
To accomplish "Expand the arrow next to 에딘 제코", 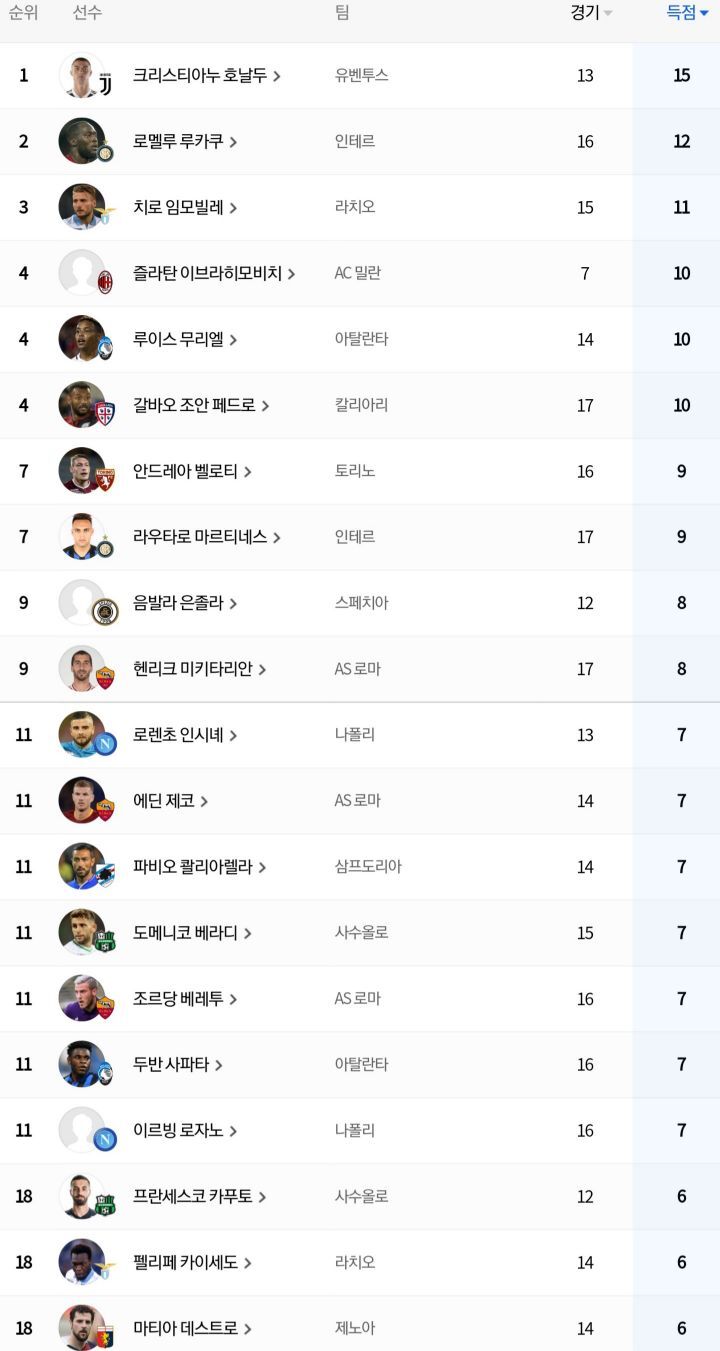I will (x=204, y=801).
